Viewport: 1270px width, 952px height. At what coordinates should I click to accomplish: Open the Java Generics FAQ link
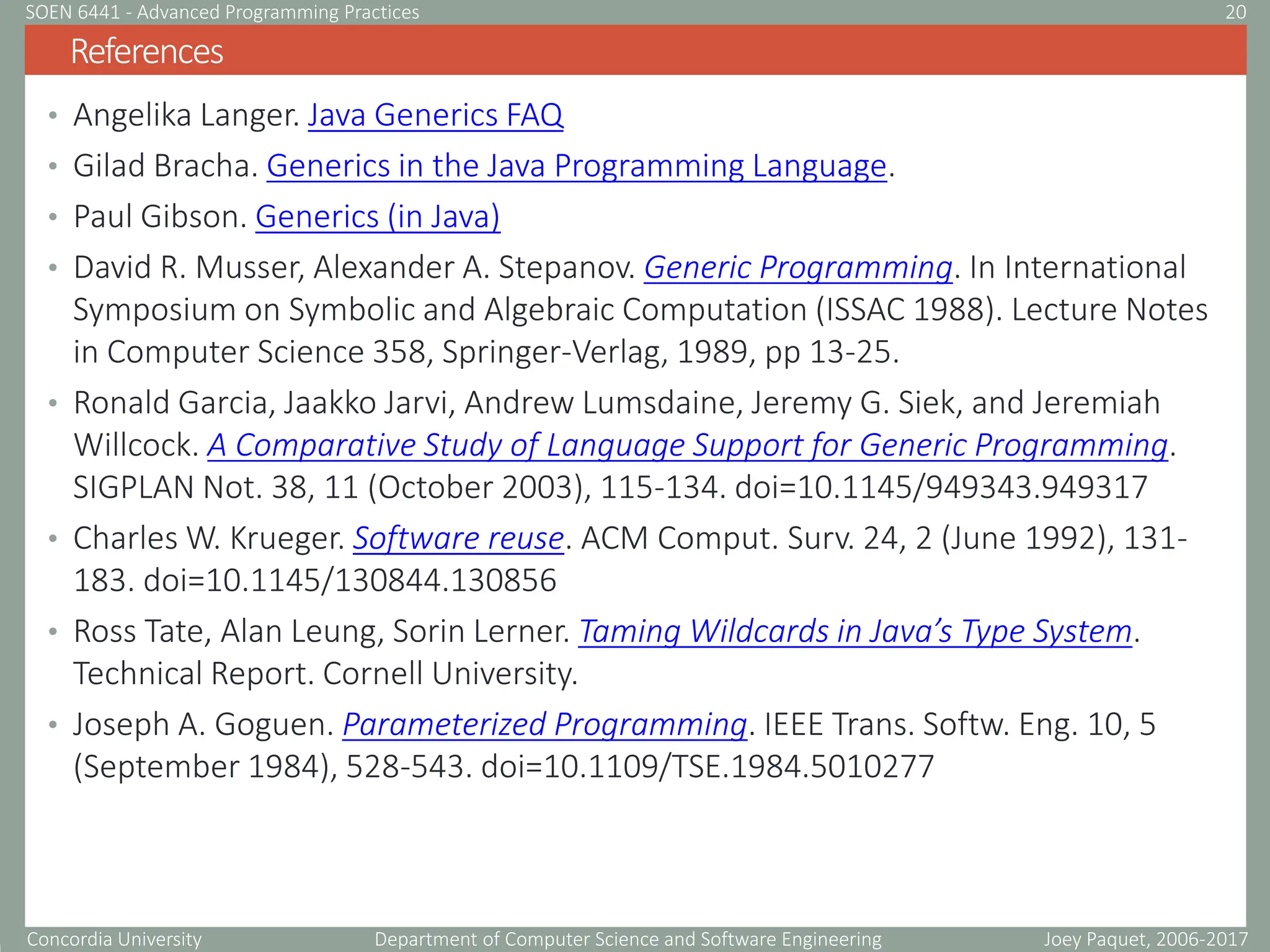point(435,115)
